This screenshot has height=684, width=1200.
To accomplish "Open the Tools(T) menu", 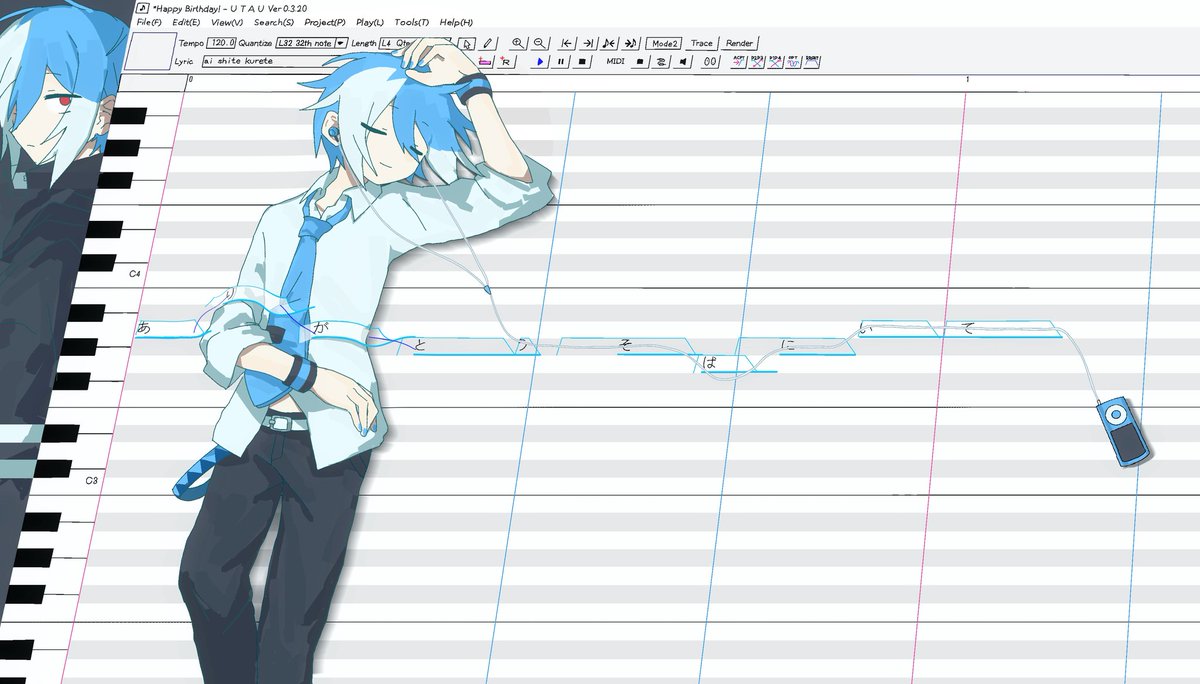I will [412, 22].
